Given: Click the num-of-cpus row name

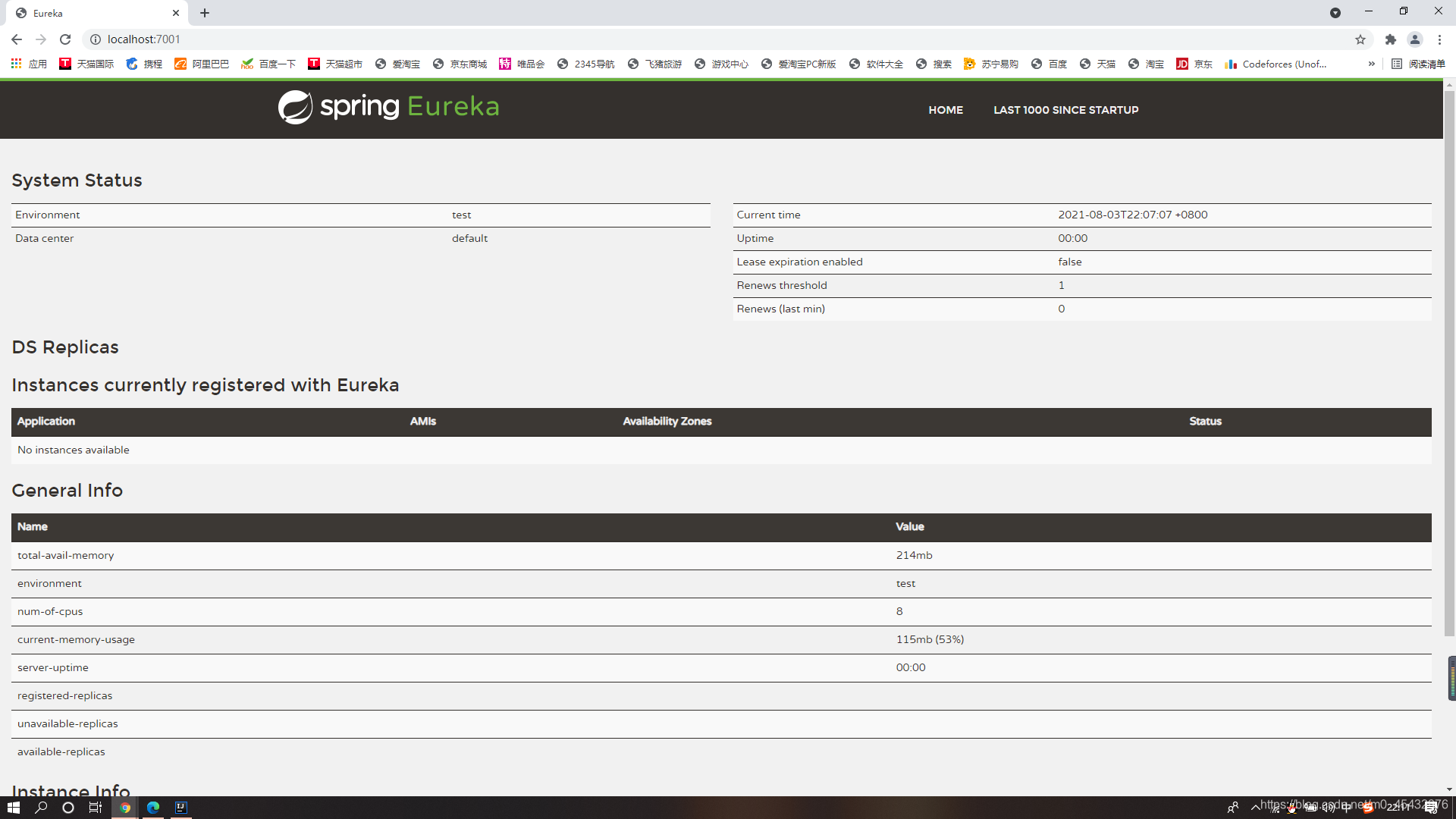Looking at the screenshot, I should 50,612.
